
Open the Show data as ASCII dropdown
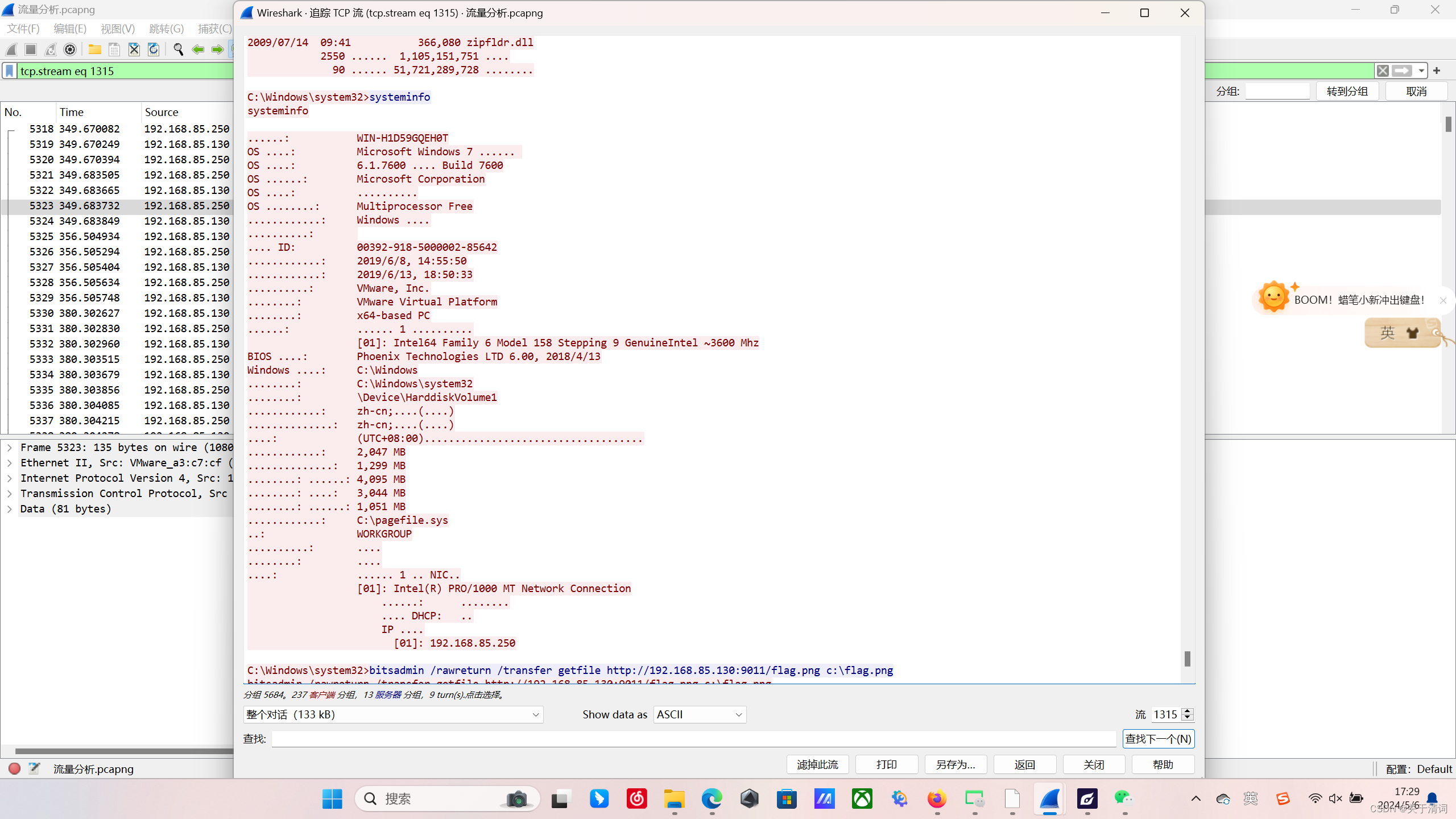tap(700, 714)
